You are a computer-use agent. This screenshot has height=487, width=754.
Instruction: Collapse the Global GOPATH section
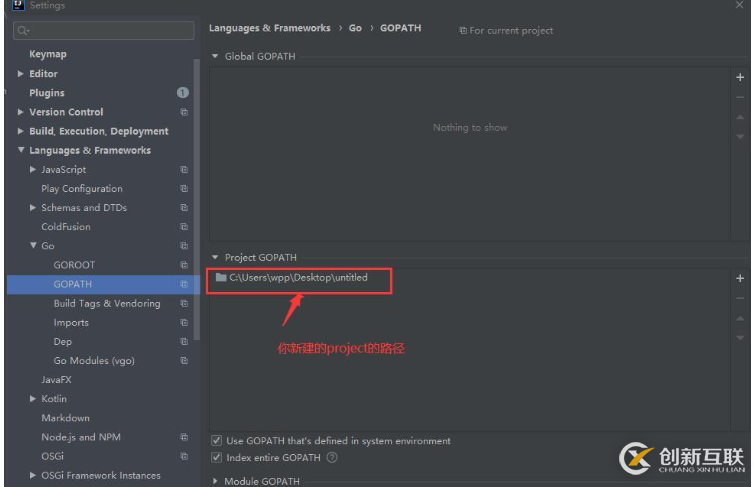pyautogui.click(x=215, y=56)
